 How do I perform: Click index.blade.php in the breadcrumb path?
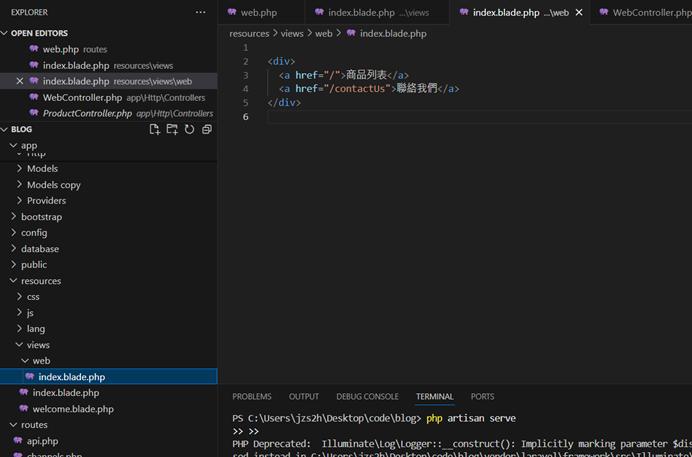click(393, 34)
